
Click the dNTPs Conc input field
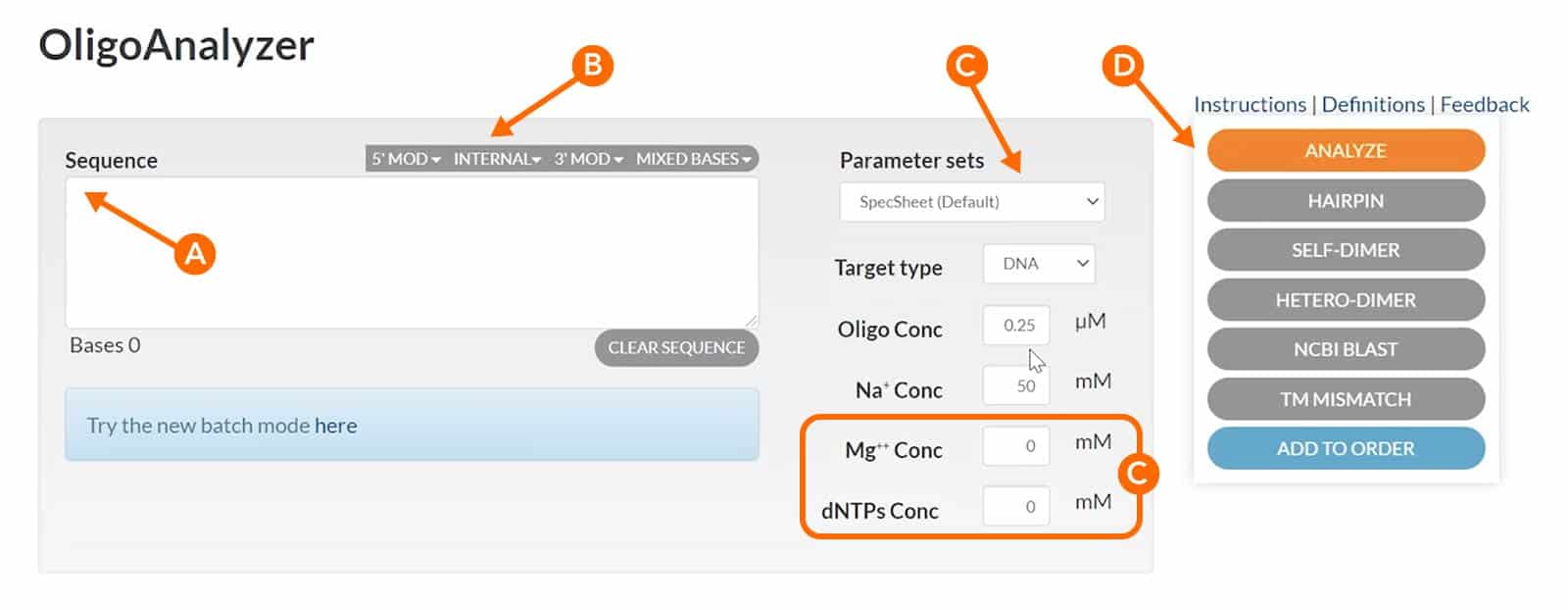(1016, 506)
